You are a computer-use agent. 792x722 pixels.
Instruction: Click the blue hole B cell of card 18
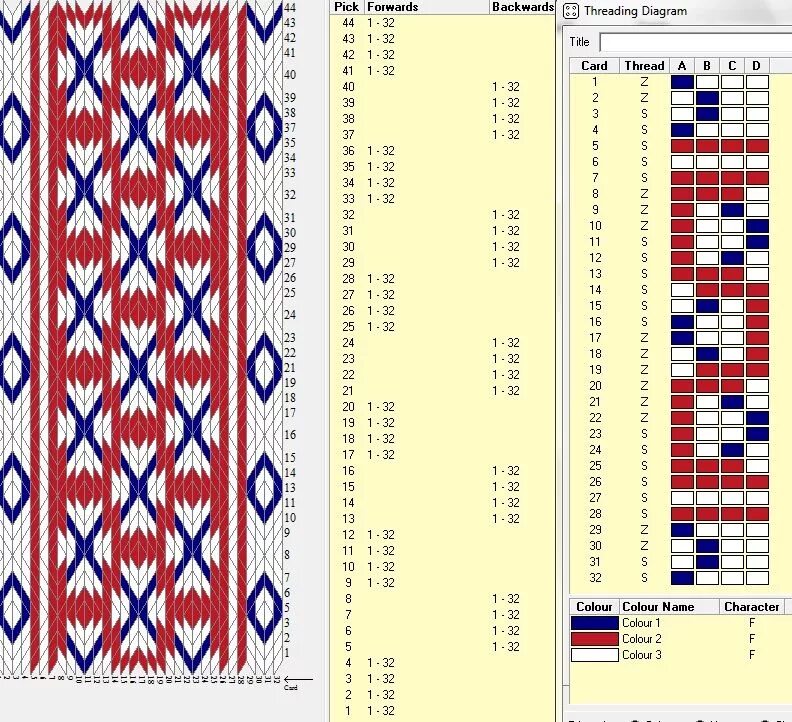[x=707, y=354]
